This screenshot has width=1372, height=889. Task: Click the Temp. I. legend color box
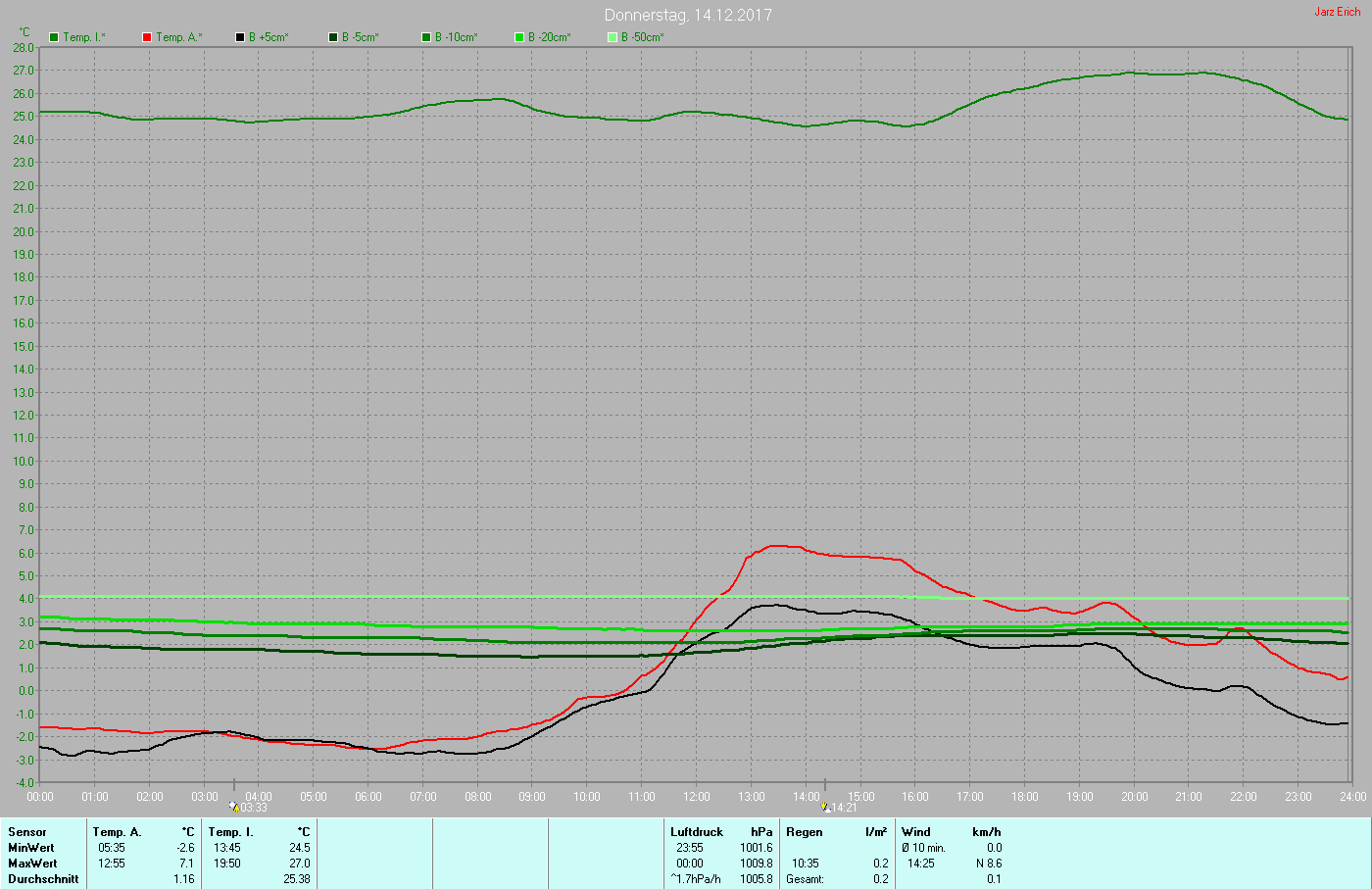(x=54, y=37)
